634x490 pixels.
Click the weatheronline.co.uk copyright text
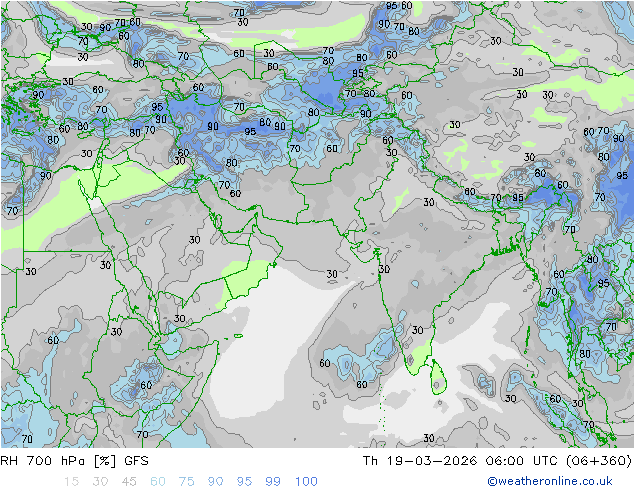[549, 481]
